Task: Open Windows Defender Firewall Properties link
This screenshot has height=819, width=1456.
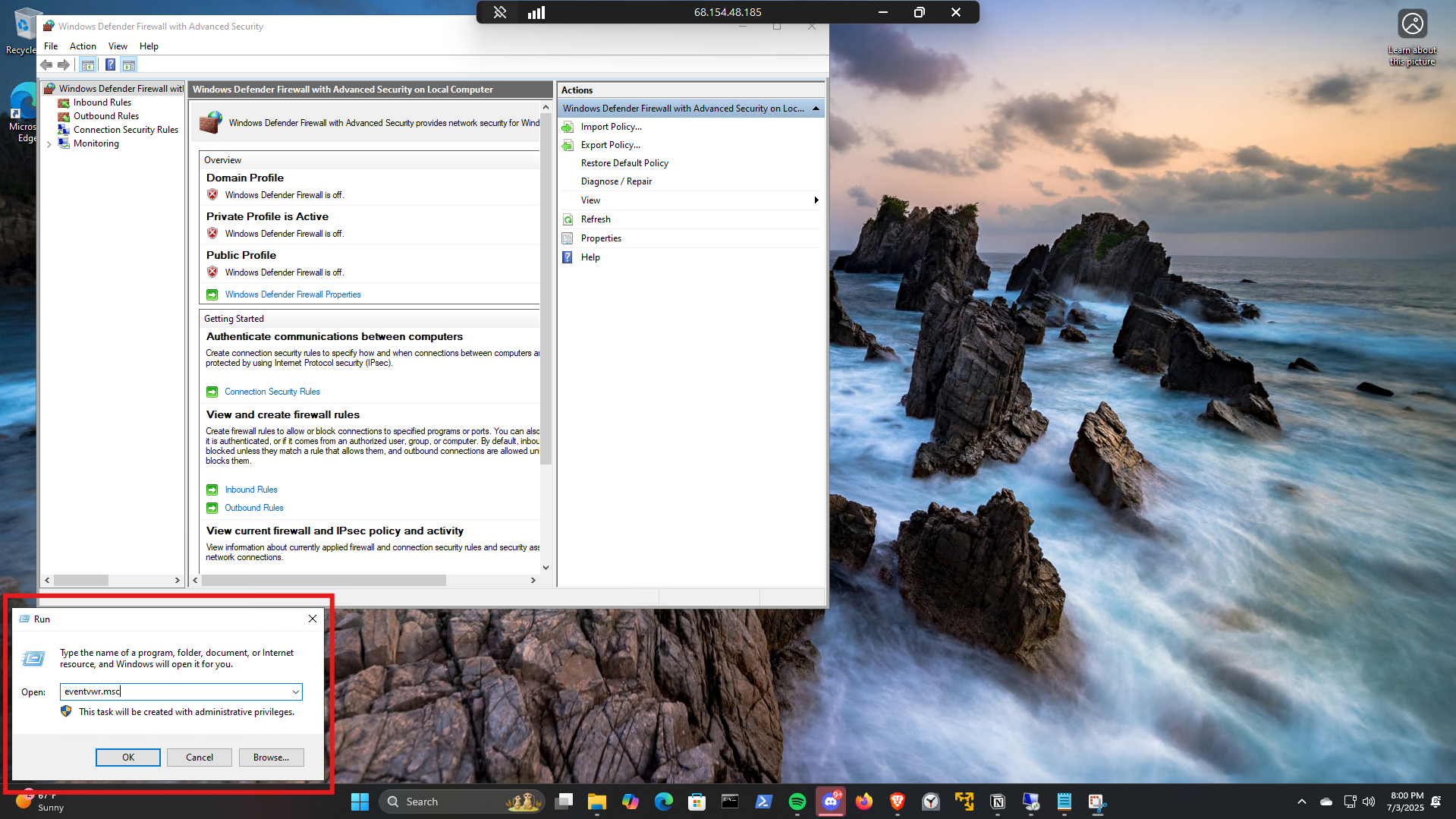Action: point(292,295)
